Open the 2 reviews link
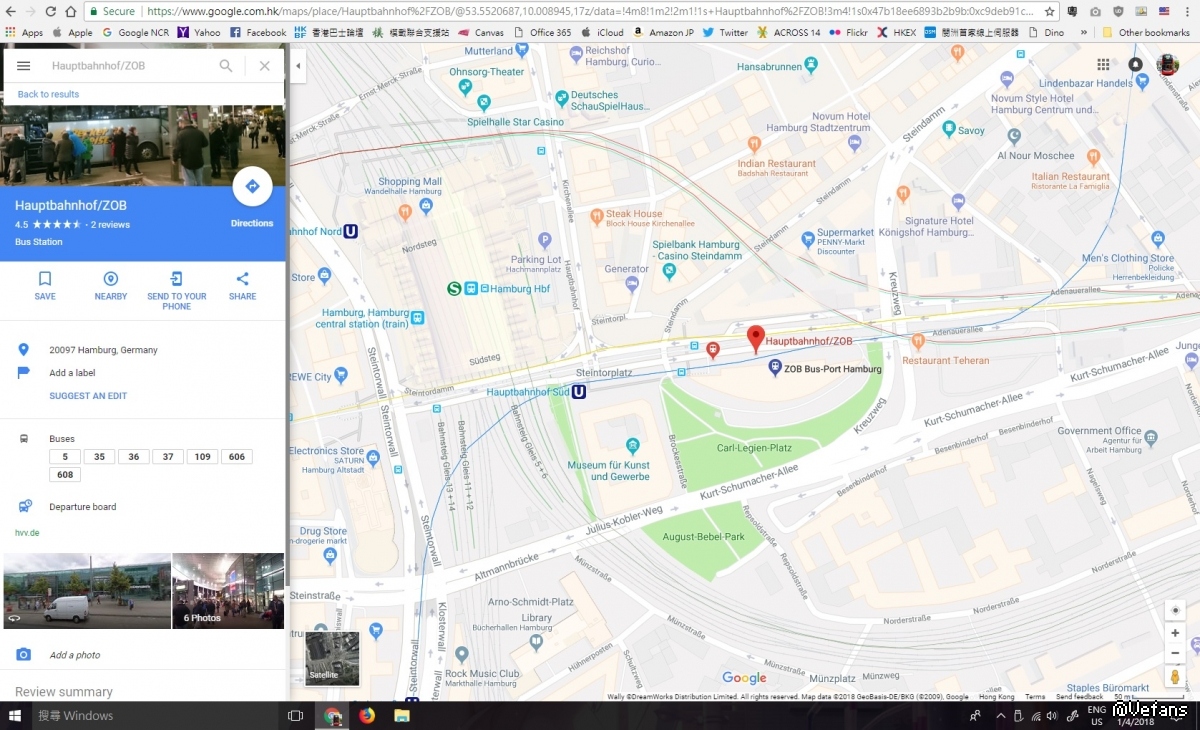1200x730 pixels. pyautogui.click(x=111, y=225)
